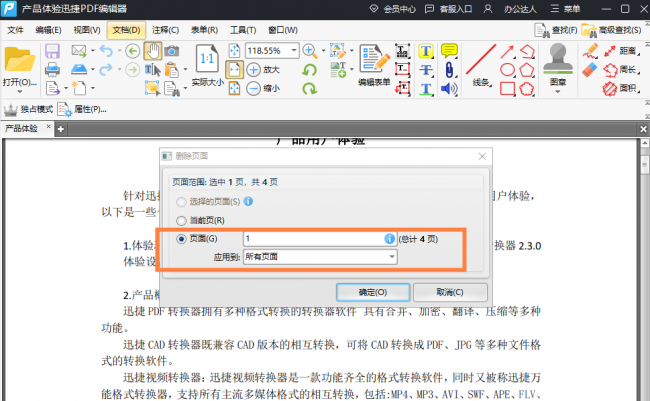The image size is (650, 401).
Task: Click the vertical scrollbar thumb of the document
Action: click(645, 165)
